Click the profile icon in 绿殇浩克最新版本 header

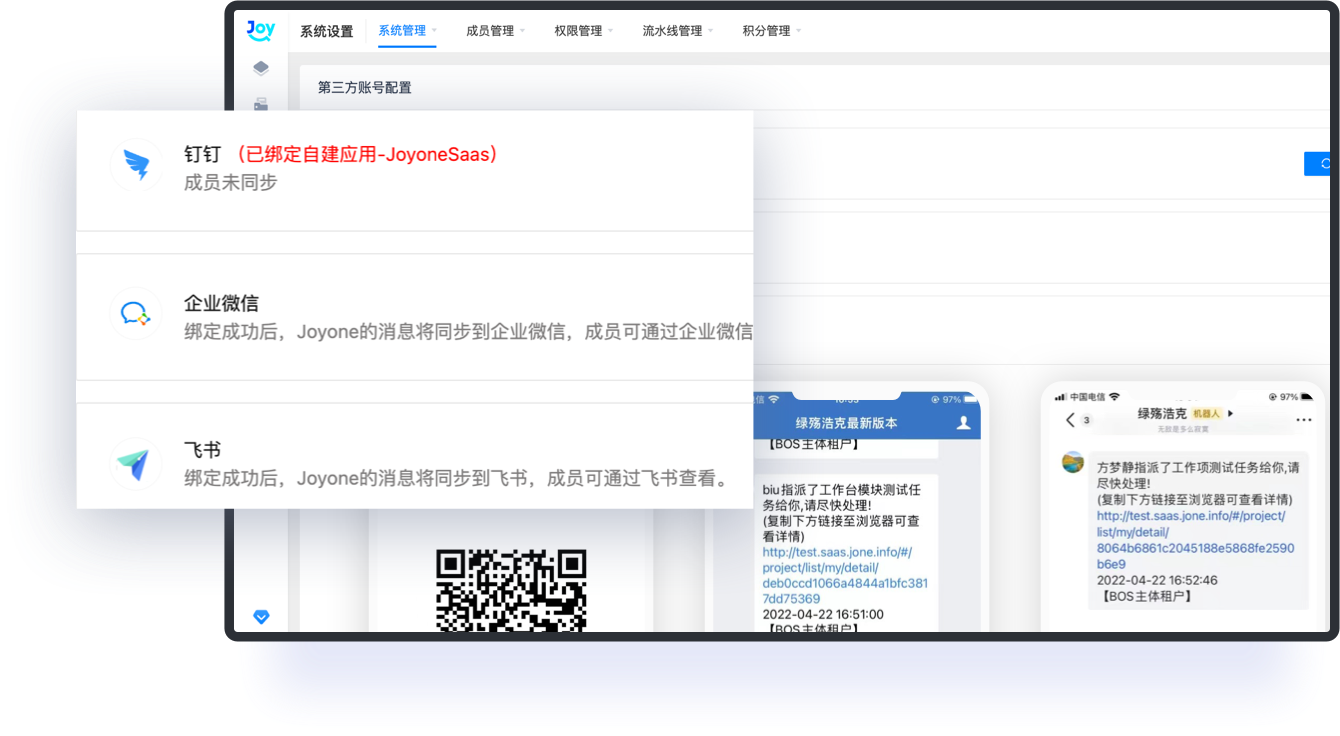964,423
